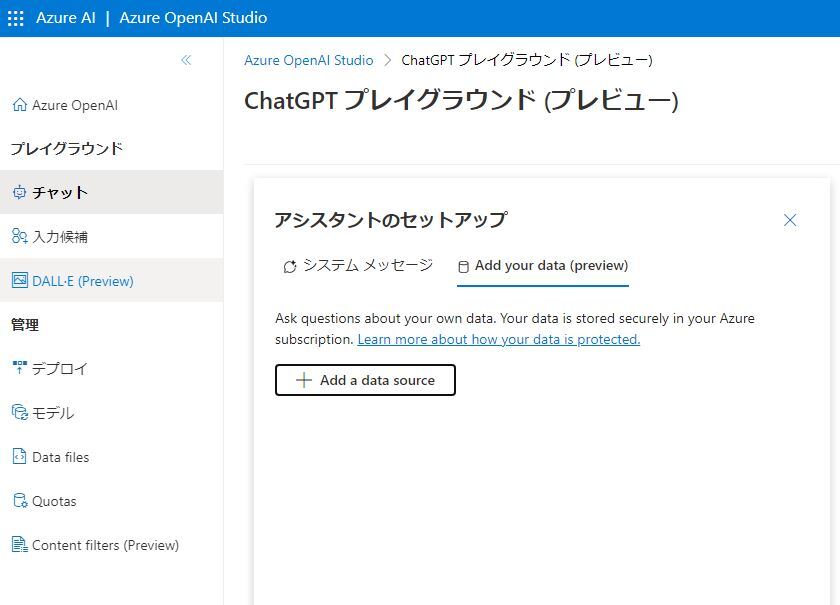840x605 pixels.
Task: Switch to the システム メッセージ tab
Action: pyautogui.click(x=358, y=265)
